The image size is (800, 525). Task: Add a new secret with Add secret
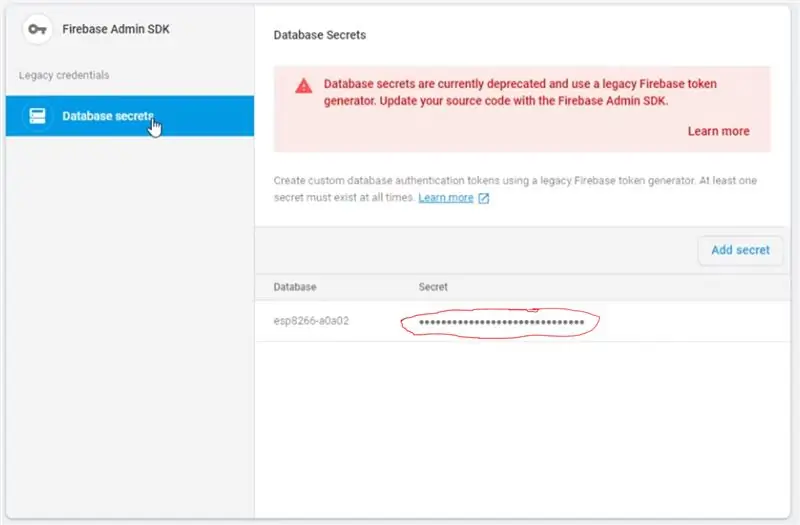pyautogui.click(x=740, y=250)
